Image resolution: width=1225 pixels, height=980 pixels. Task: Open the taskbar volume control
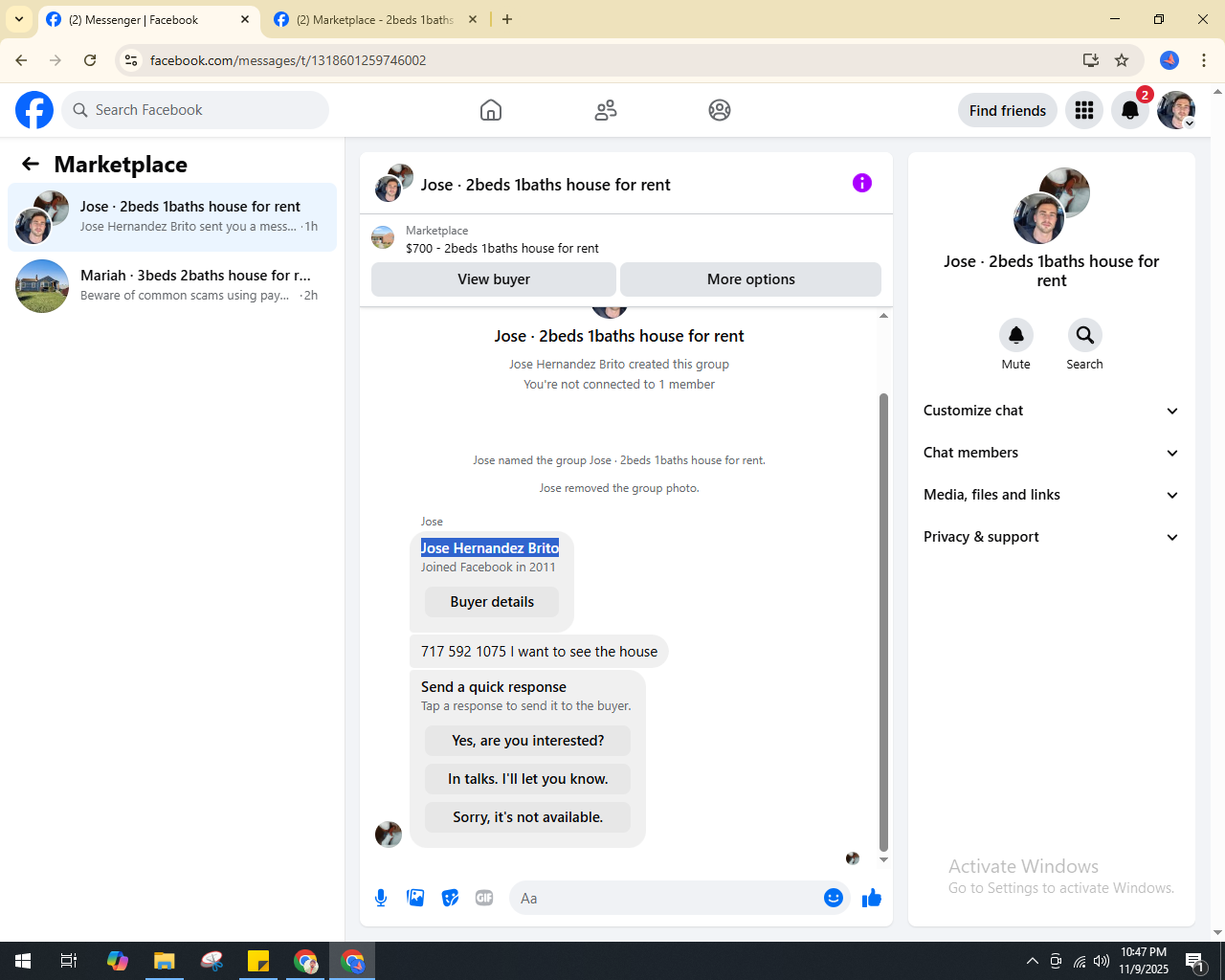[x=1102, y=961]
